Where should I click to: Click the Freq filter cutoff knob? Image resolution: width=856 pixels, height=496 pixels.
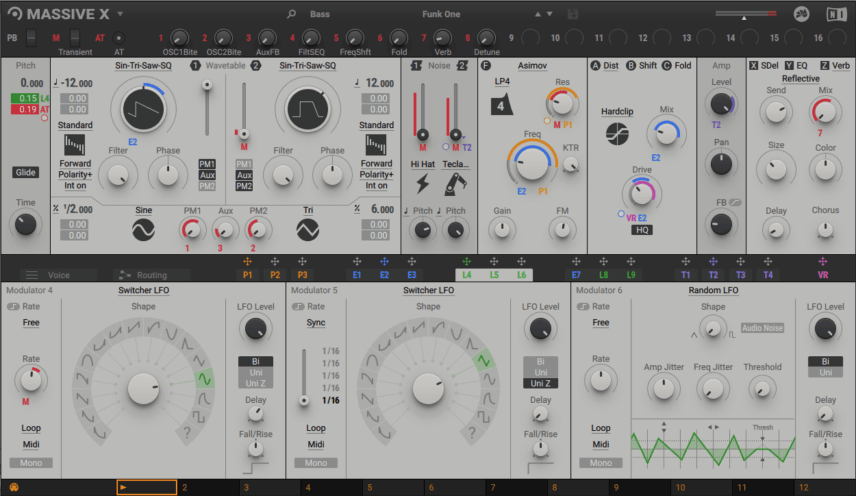532,163
